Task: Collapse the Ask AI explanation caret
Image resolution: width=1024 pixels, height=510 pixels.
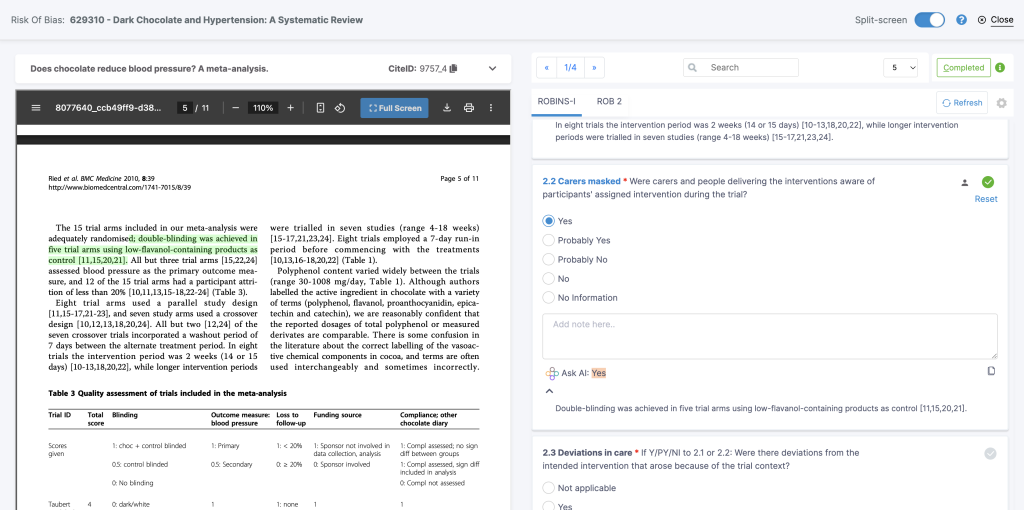Action: (549, 391)
